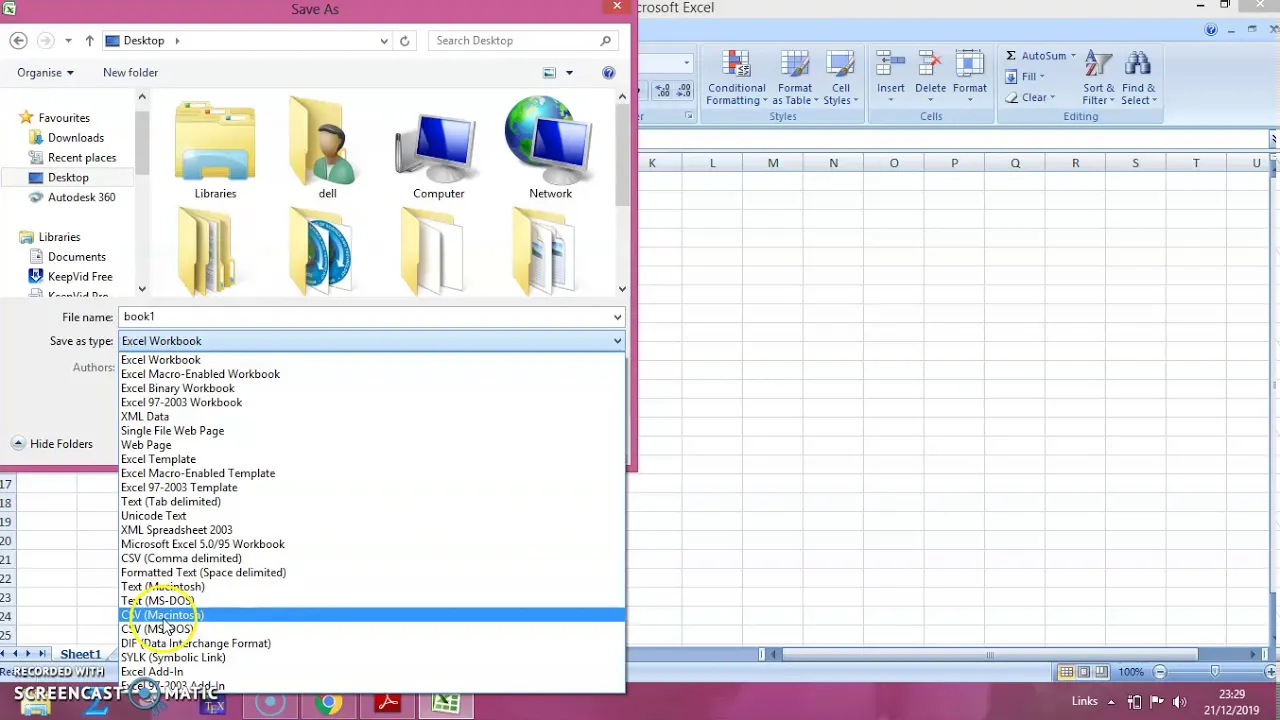Click the volume speaker tray icon
Viewport: 1280px width, 720px height.
pyautogui.click(x=1179, y=702)
